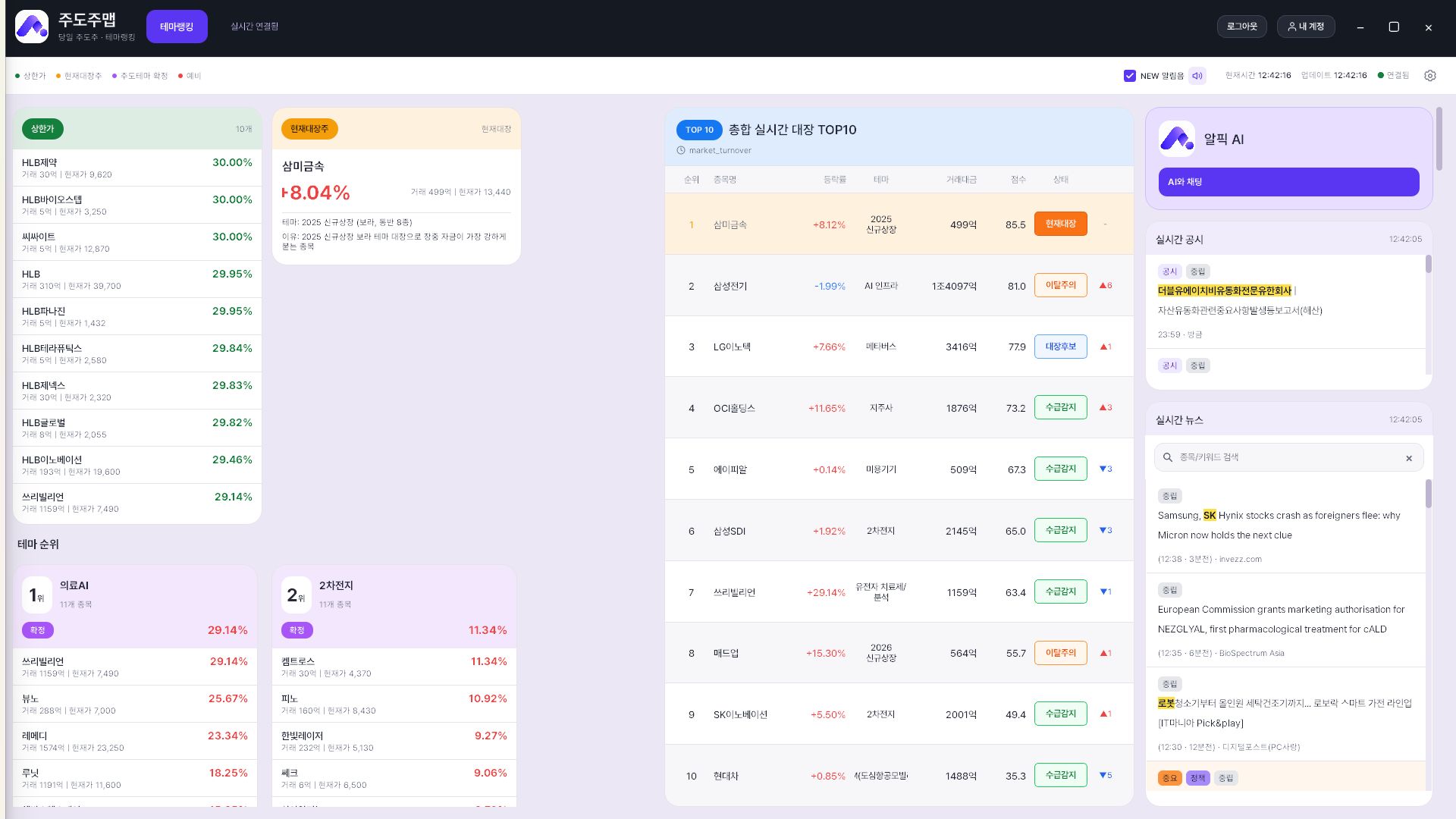The image size is (1456, 819).
Task: Click the 수급감지 badge for OCI홀딩스
Action: point(1060,407)
